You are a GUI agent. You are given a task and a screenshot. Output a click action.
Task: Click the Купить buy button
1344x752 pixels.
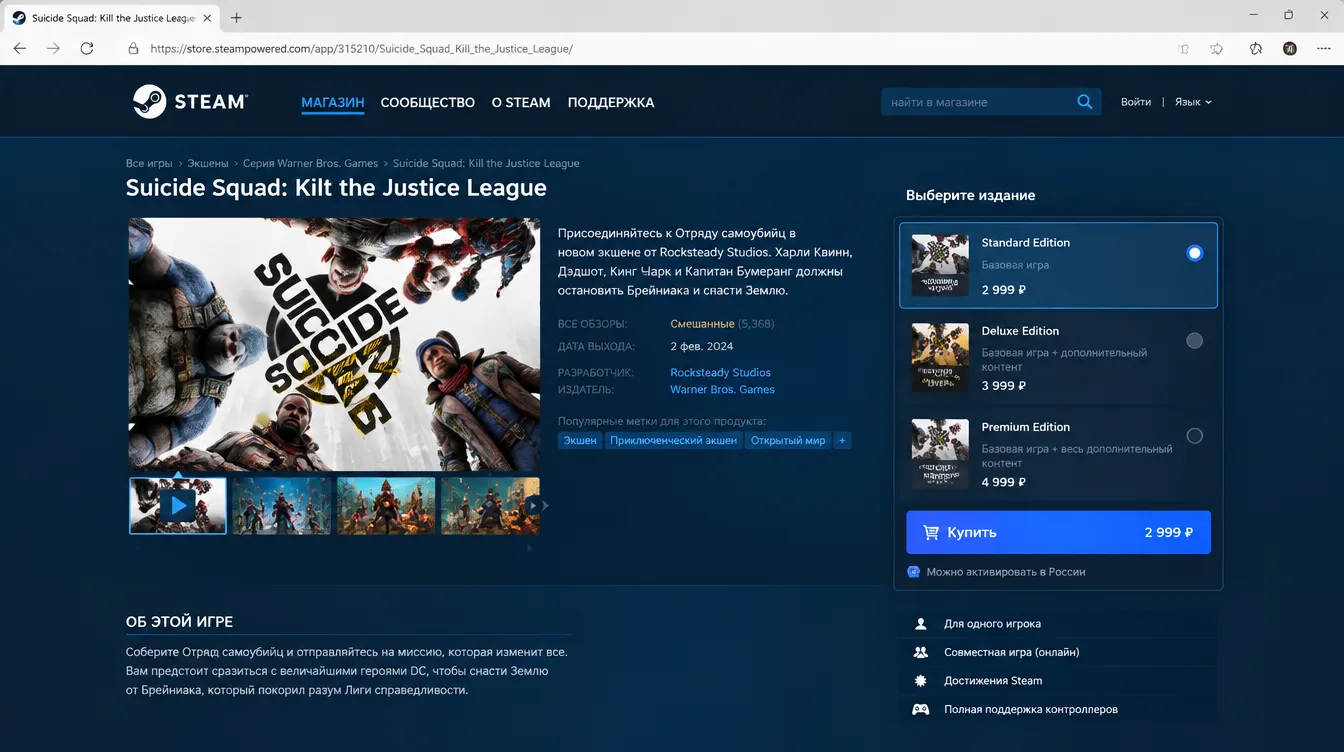[x=1058, y=532]
